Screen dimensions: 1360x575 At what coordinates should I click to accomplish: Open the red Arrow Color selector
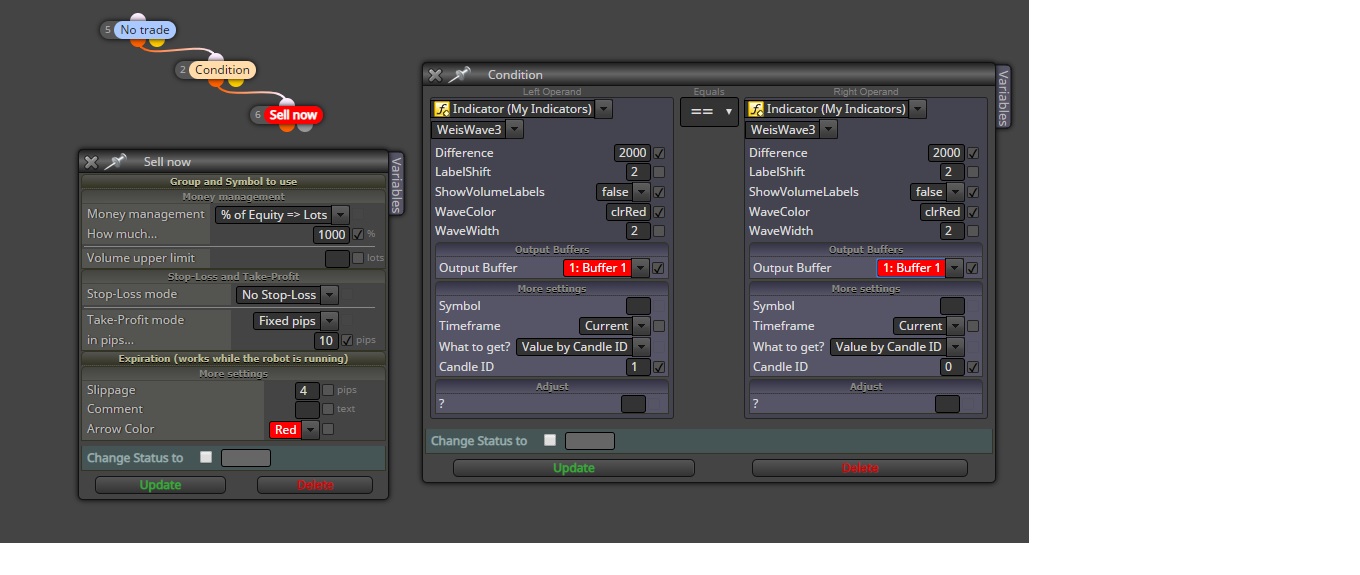(294, 429)
